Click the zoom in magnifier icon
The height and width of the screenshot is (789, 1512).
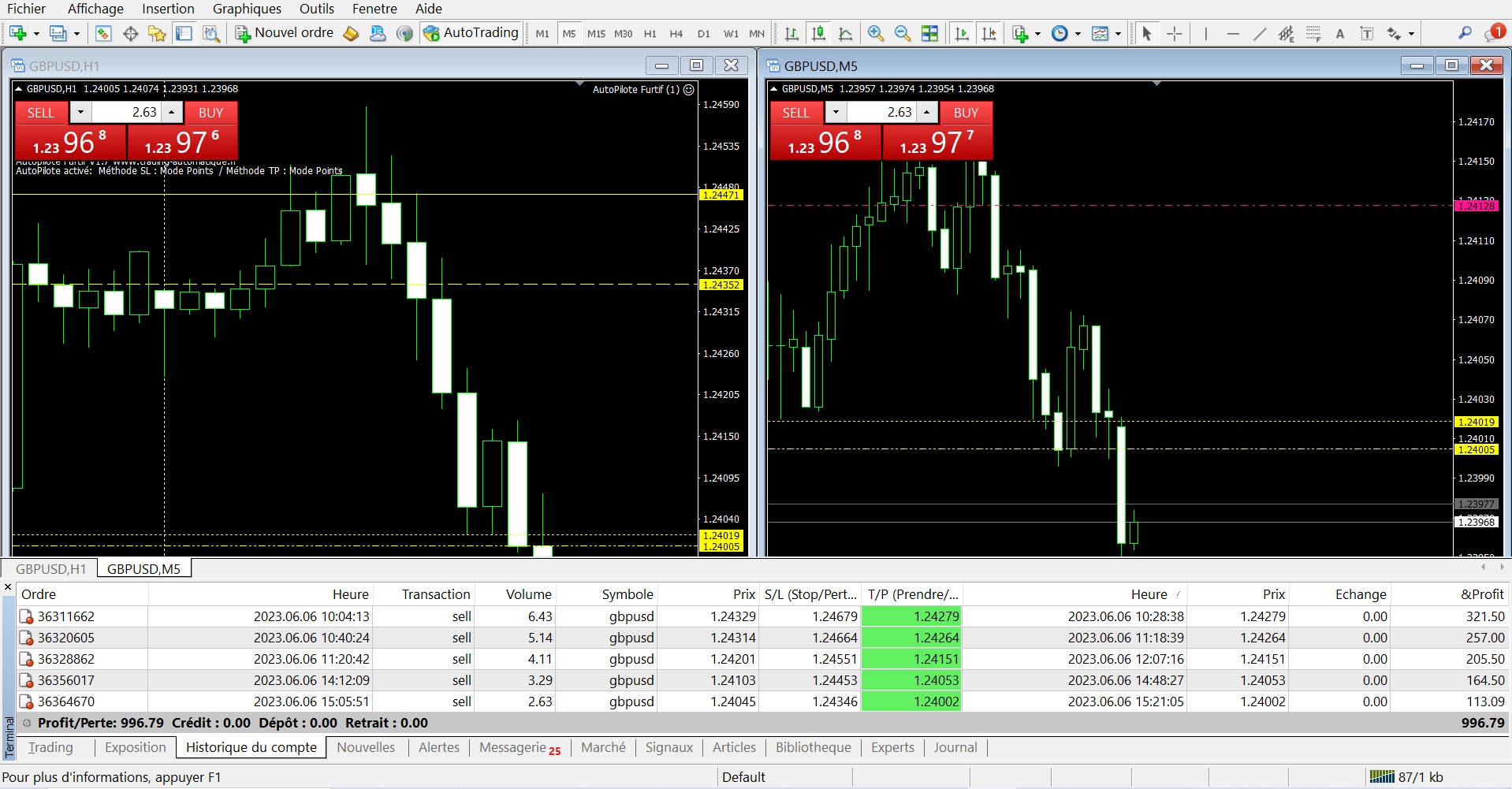(x=875, y=33)
